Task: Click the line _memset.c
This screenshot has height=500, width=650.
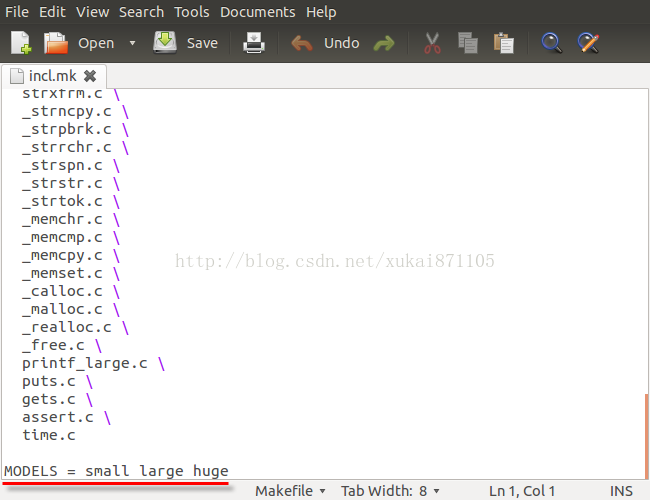Action: (71, 273)
